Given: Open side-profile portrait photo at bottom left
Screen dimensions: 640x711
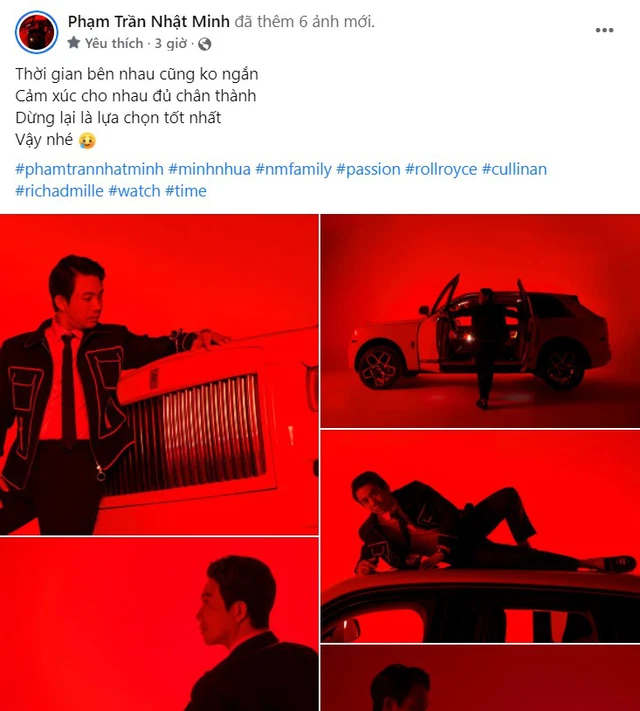Looking at the screenshot, I should 159,624.
